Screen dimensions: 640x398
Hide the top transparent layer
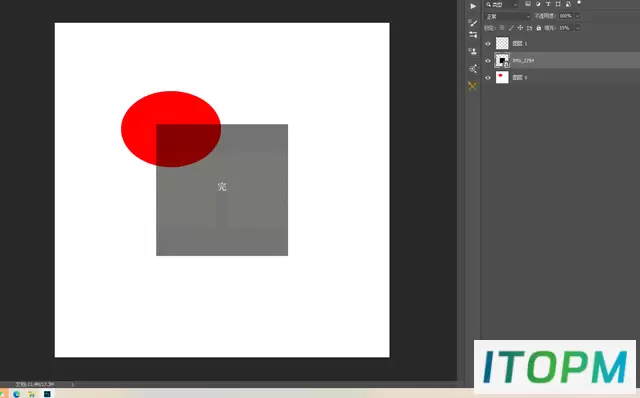click(x=488, y=43)
